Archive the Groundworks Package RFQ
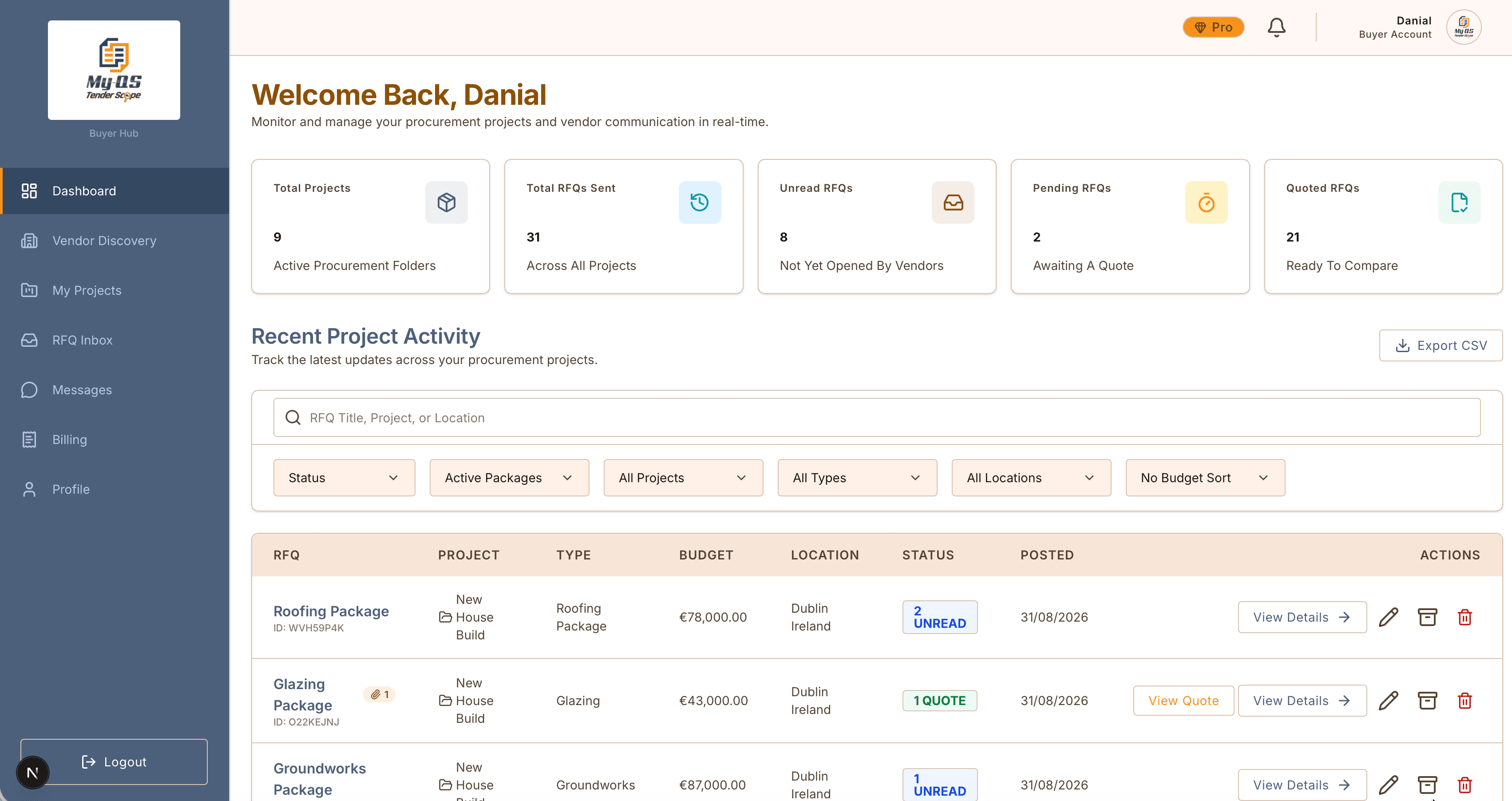1512x801 pixels. (x=1427, y=785)
